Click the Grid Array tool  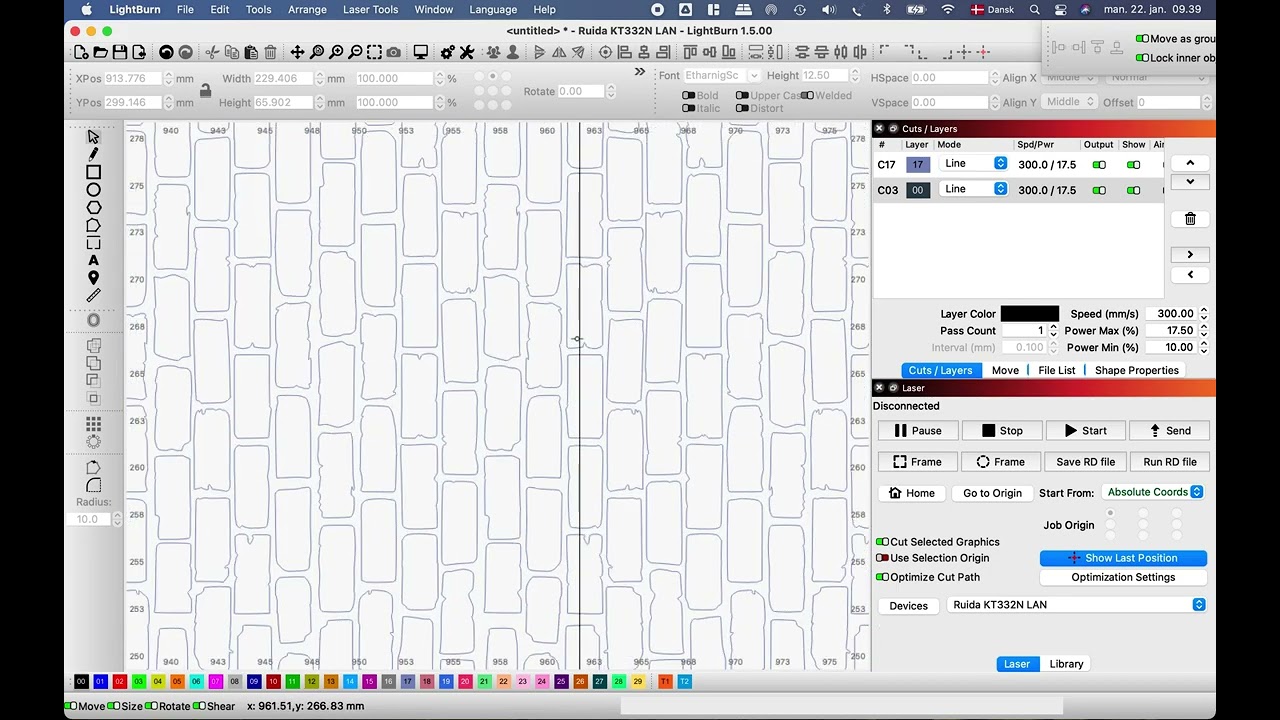pos(93,425)
